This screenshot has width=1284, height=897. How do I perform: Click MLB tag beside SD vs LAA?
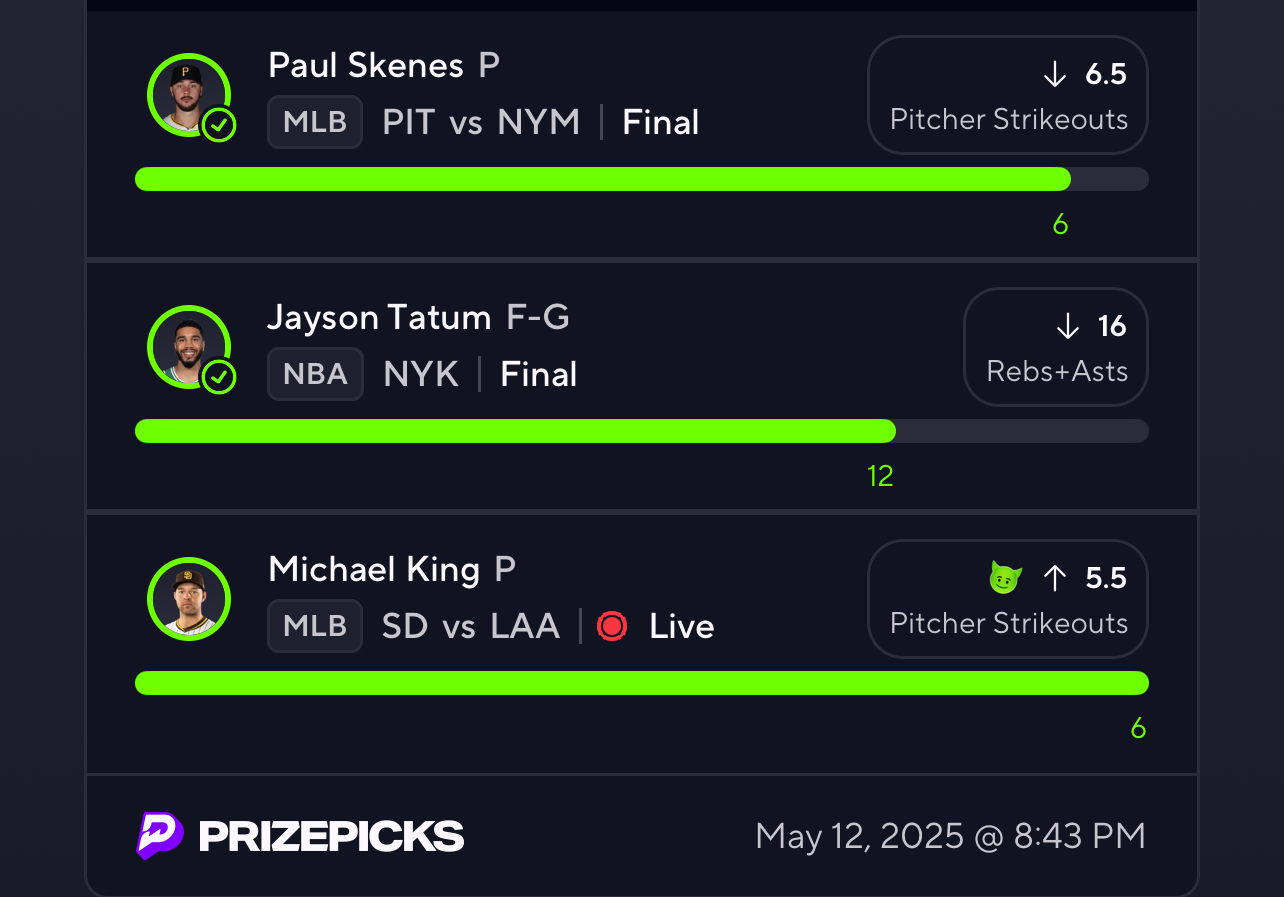[x=315, y=626]
